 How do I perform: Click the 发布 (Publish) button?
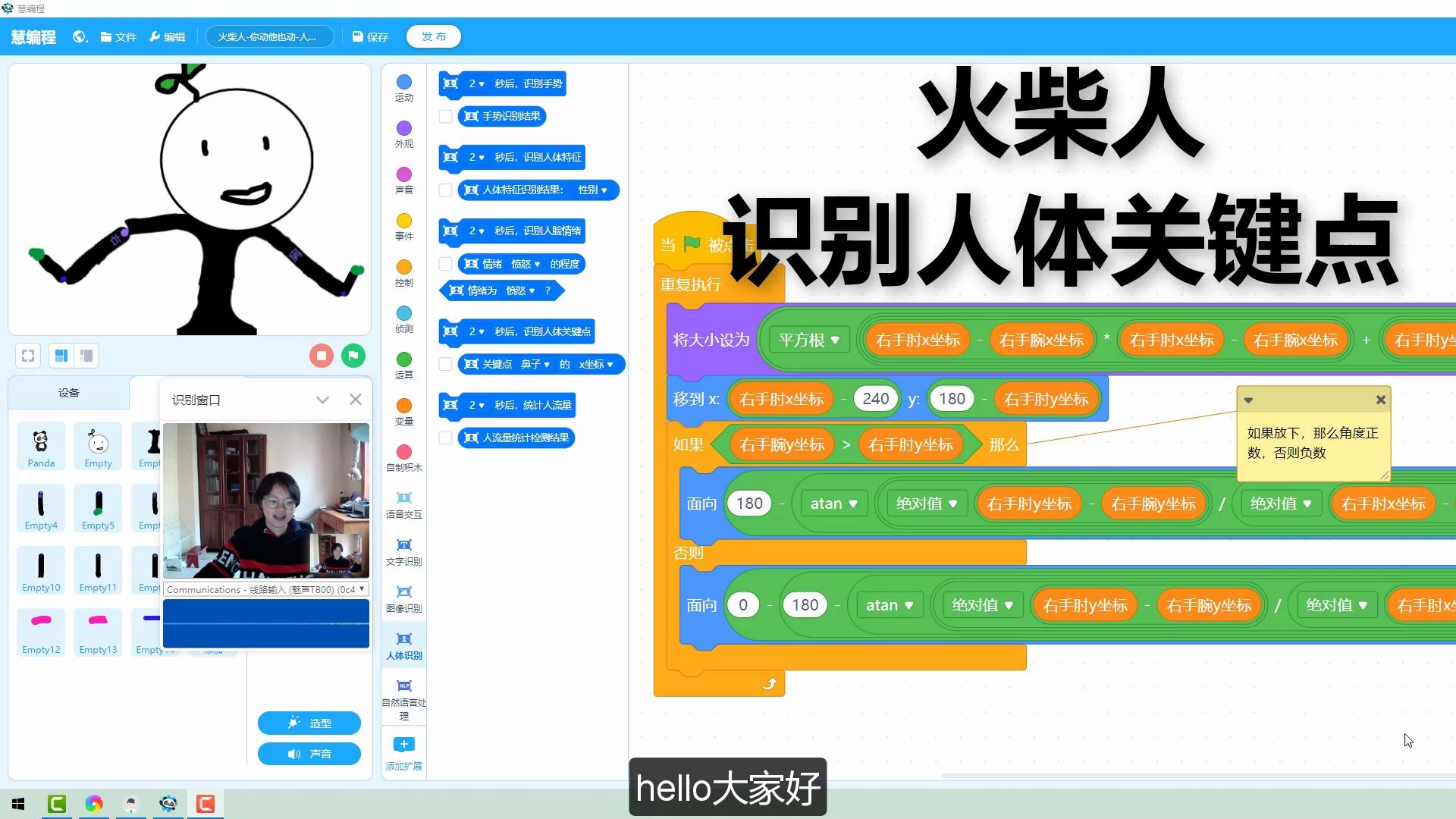coord(434,36)
